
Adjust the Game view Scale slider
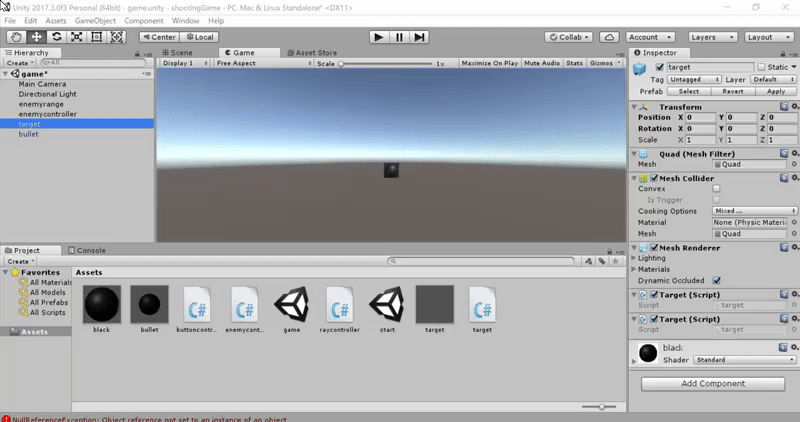tap(386, 64)
